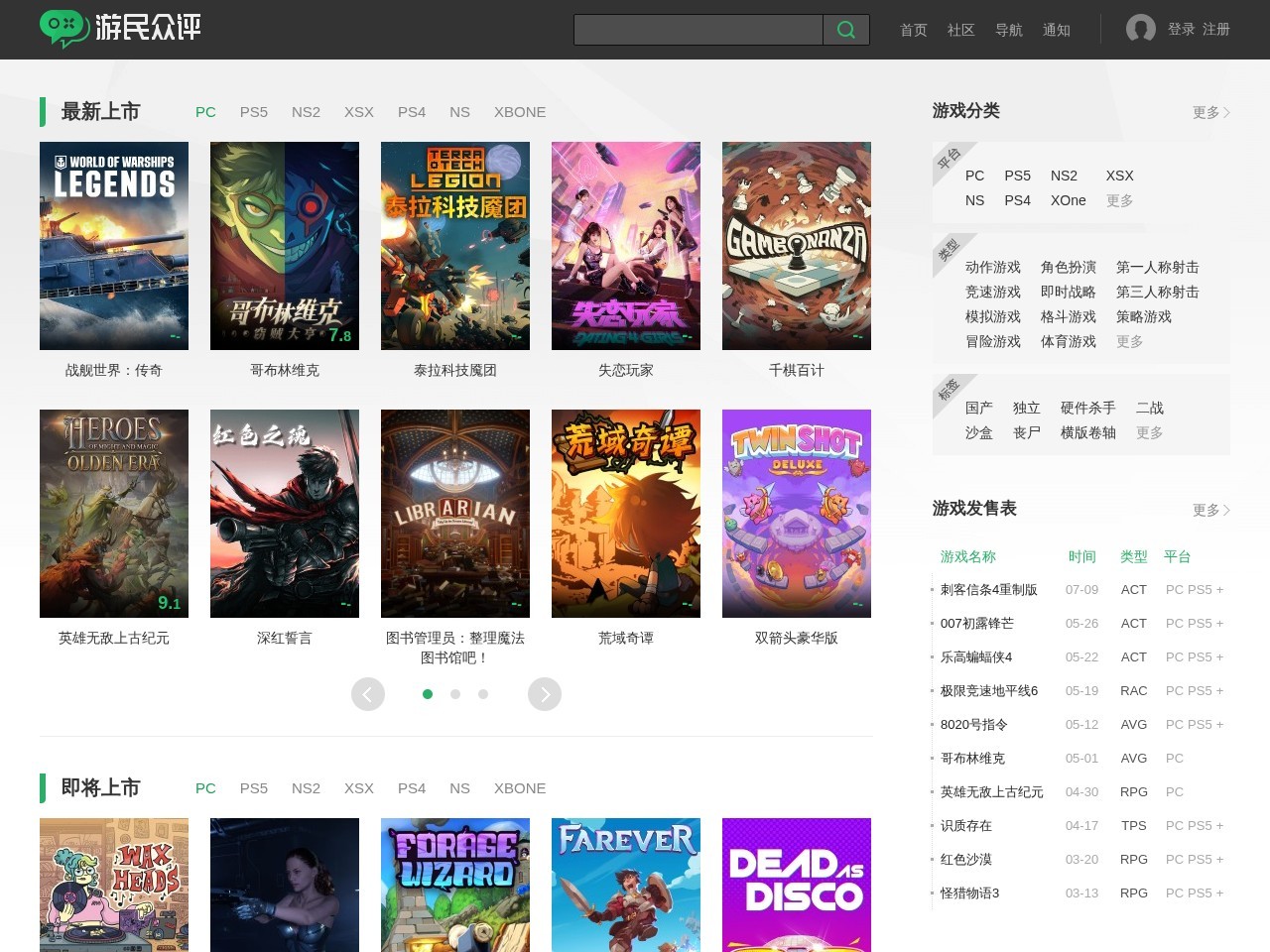Select the second carousel page dot
This screenshot has height=952, width=1270.
(x=455, y=694)
